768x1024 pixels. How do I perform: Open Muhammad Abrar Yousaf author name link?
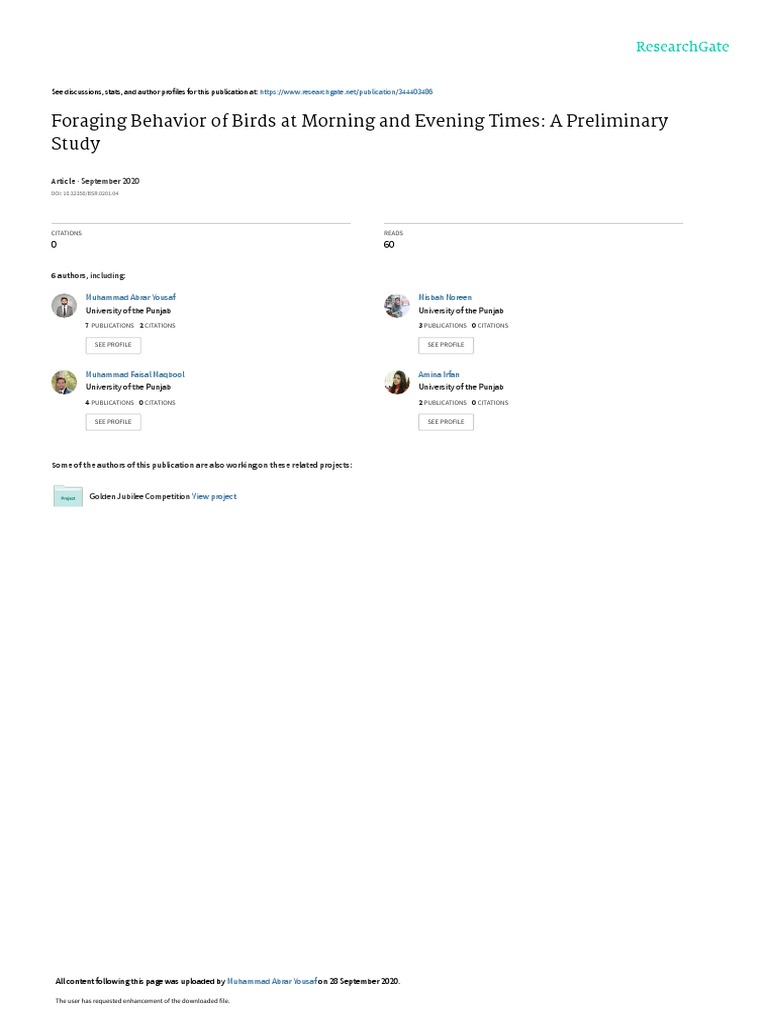tap(131, 297)
